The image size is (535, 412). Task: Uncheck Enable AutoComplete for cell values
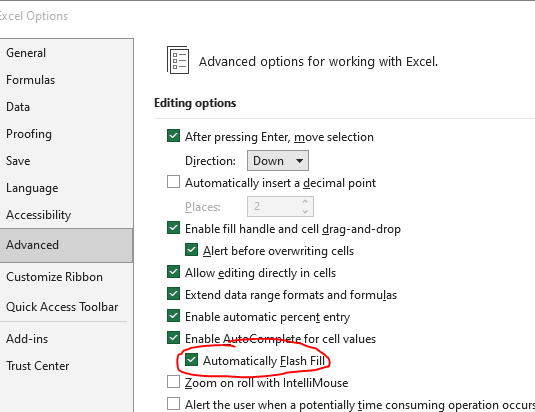click(x=173, y=338)
